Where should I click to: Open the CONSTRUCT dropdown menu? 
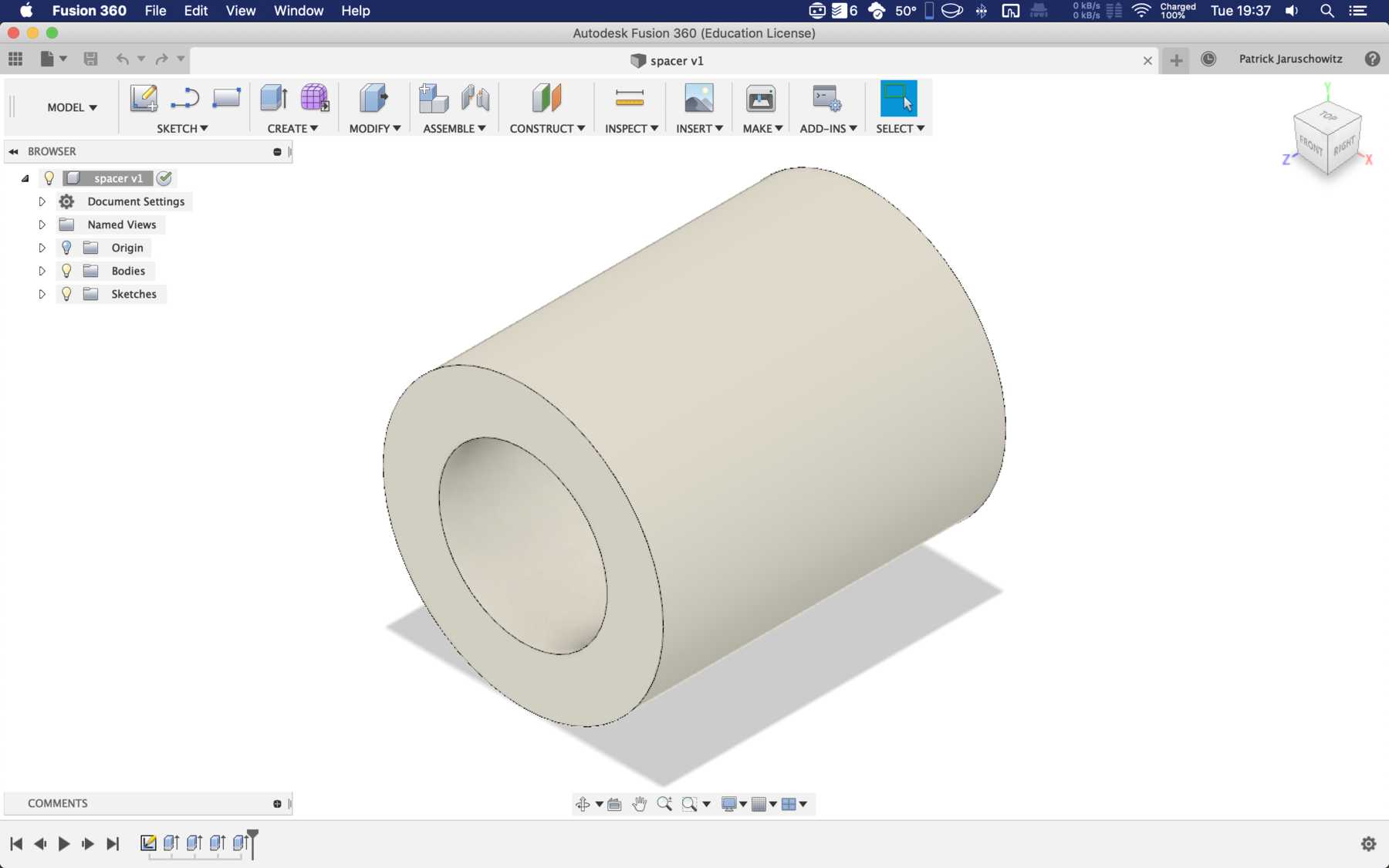(547, 128)
